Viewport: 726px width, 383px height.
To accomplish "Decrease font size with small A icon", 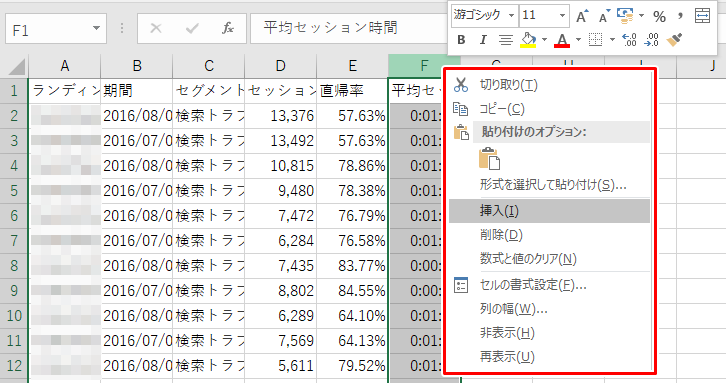I will click(604, 16).
